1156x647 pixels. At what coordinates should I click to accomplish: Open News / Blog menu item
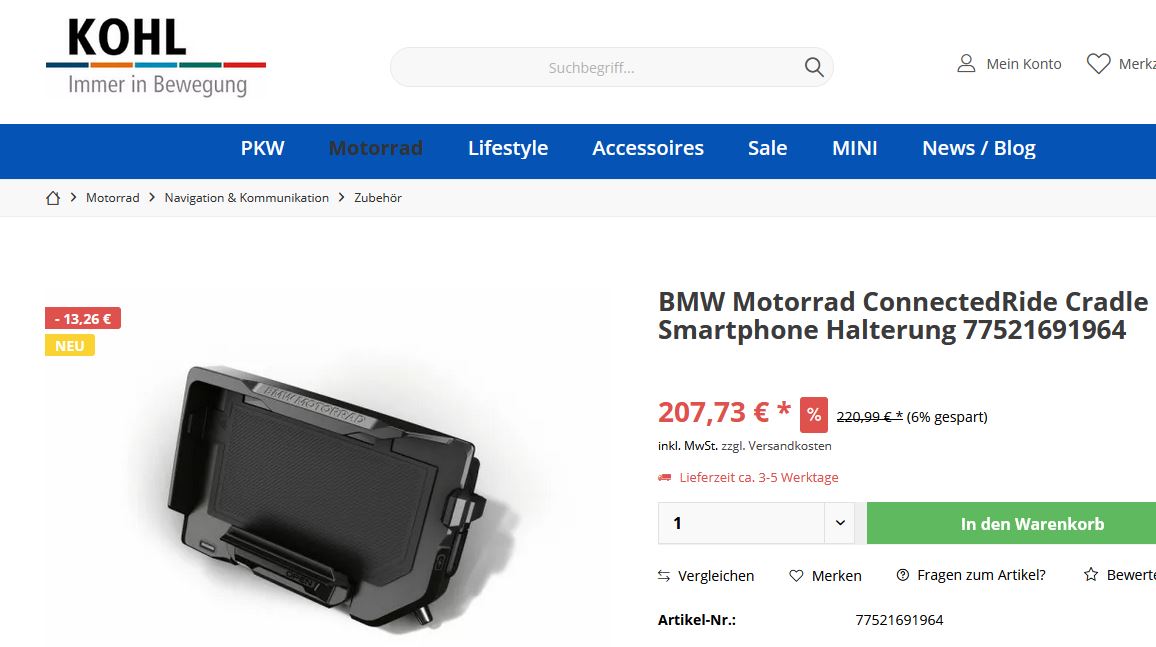click(979, 148)
